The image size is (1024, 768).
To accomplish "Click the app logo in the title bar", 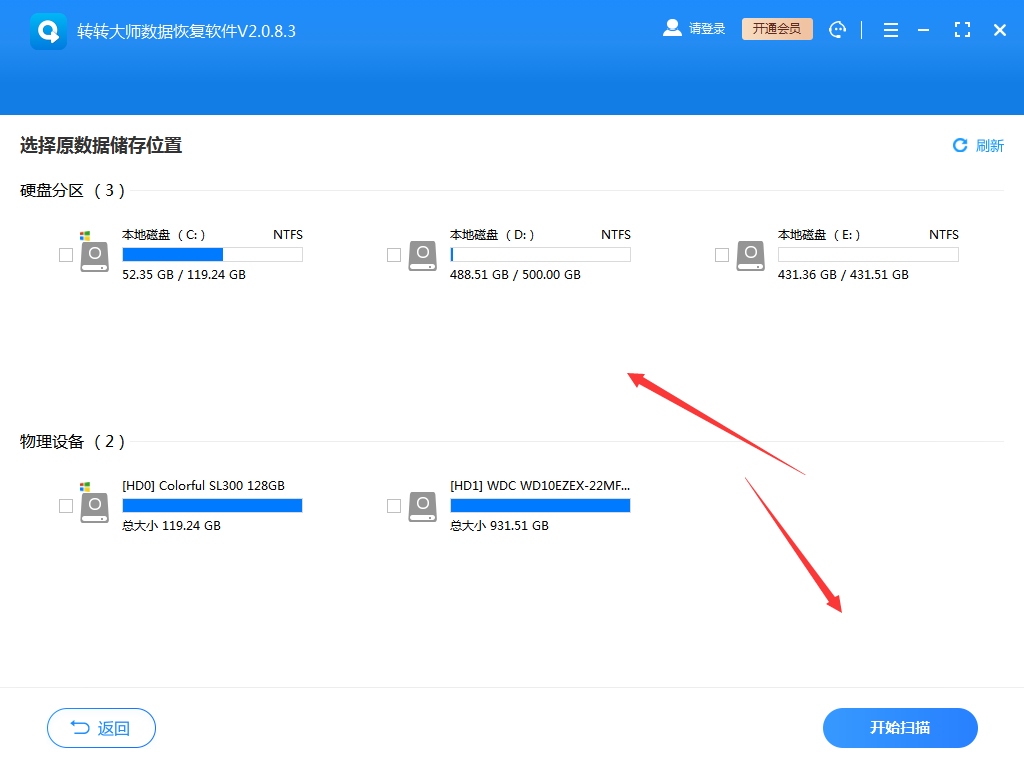I will (47, 29).
